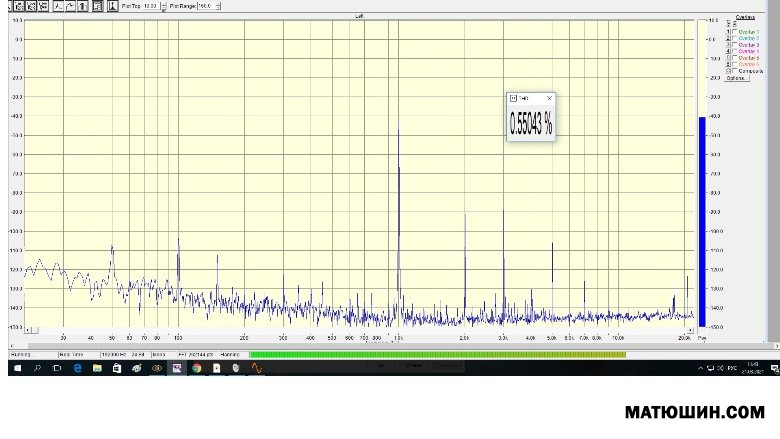The width and height of the screenshot is (780, 439).
Task: Tick the Overlay 1 checkbox
Action: point(736,32)
